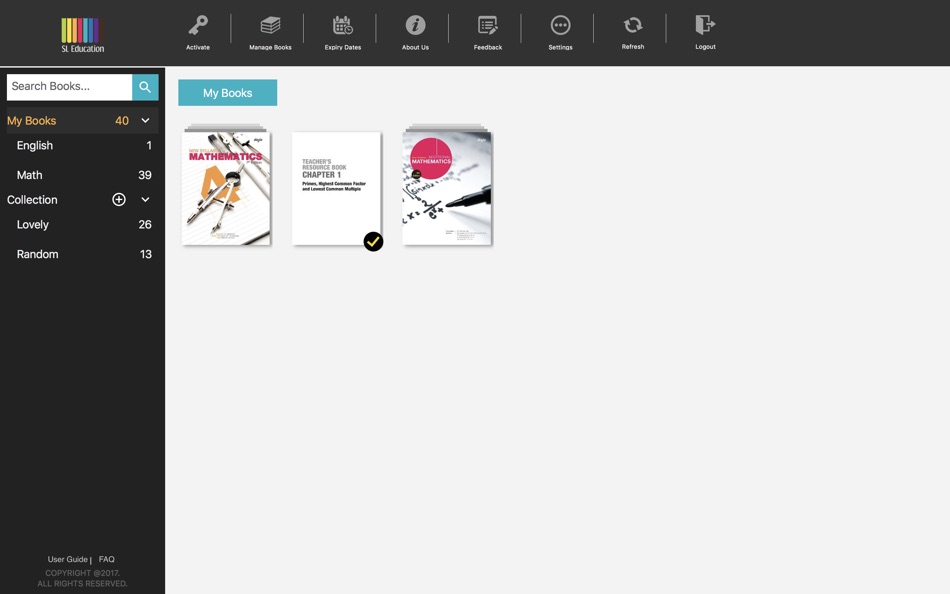
Task: Add a new collection with plus icon
Action: coord(119,199)
